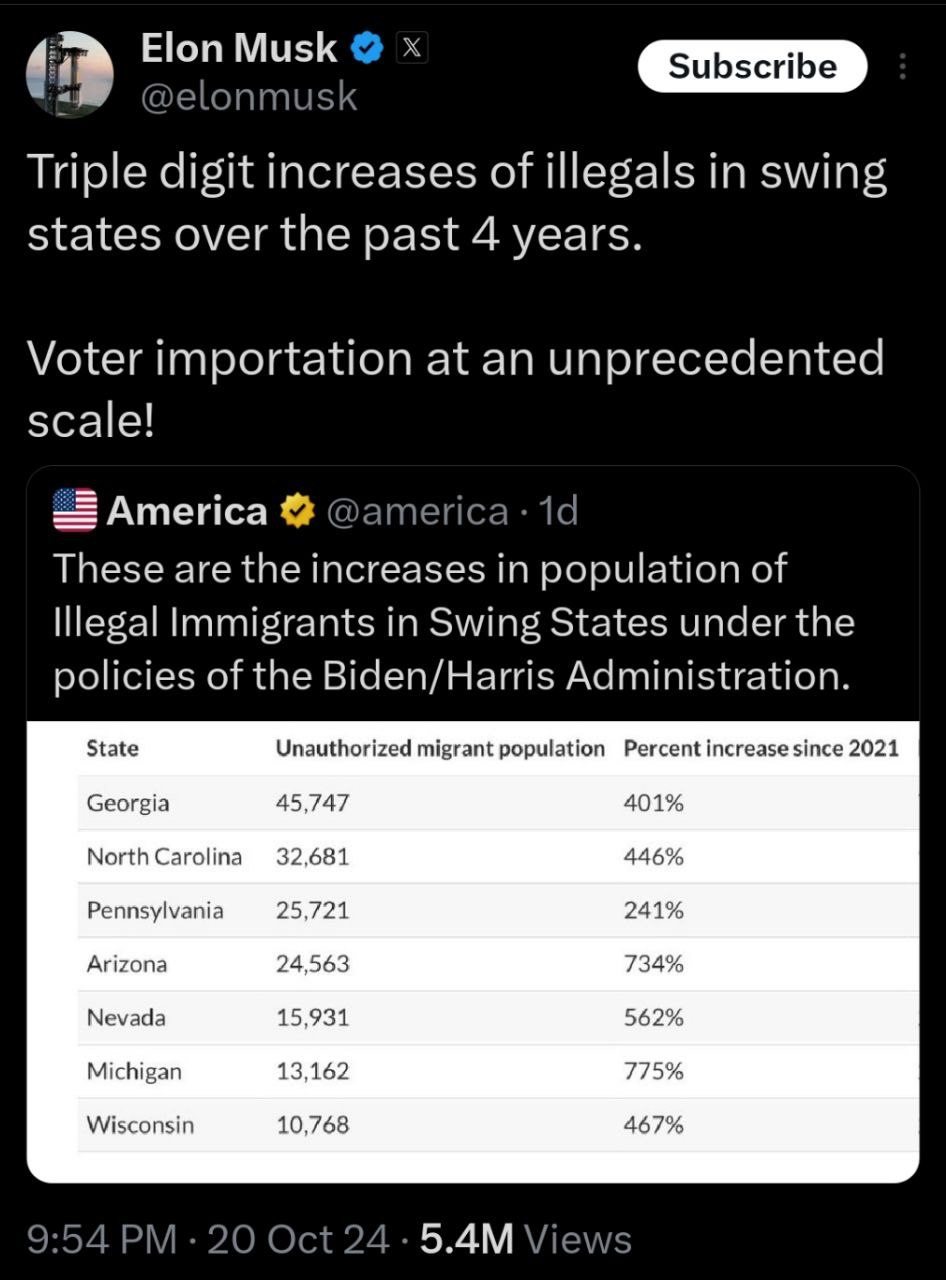
Task: Click the American flag avatar of America
Action: tap(74, 510)
